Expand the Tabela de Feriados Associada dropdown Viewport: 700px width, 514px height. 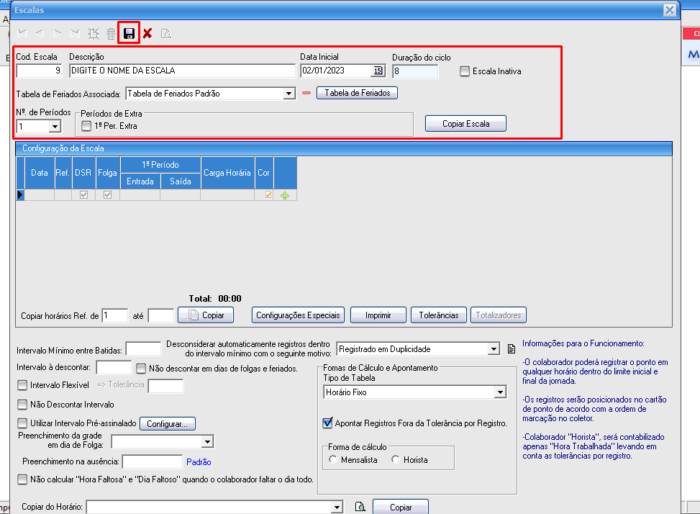tap(287, 94)
